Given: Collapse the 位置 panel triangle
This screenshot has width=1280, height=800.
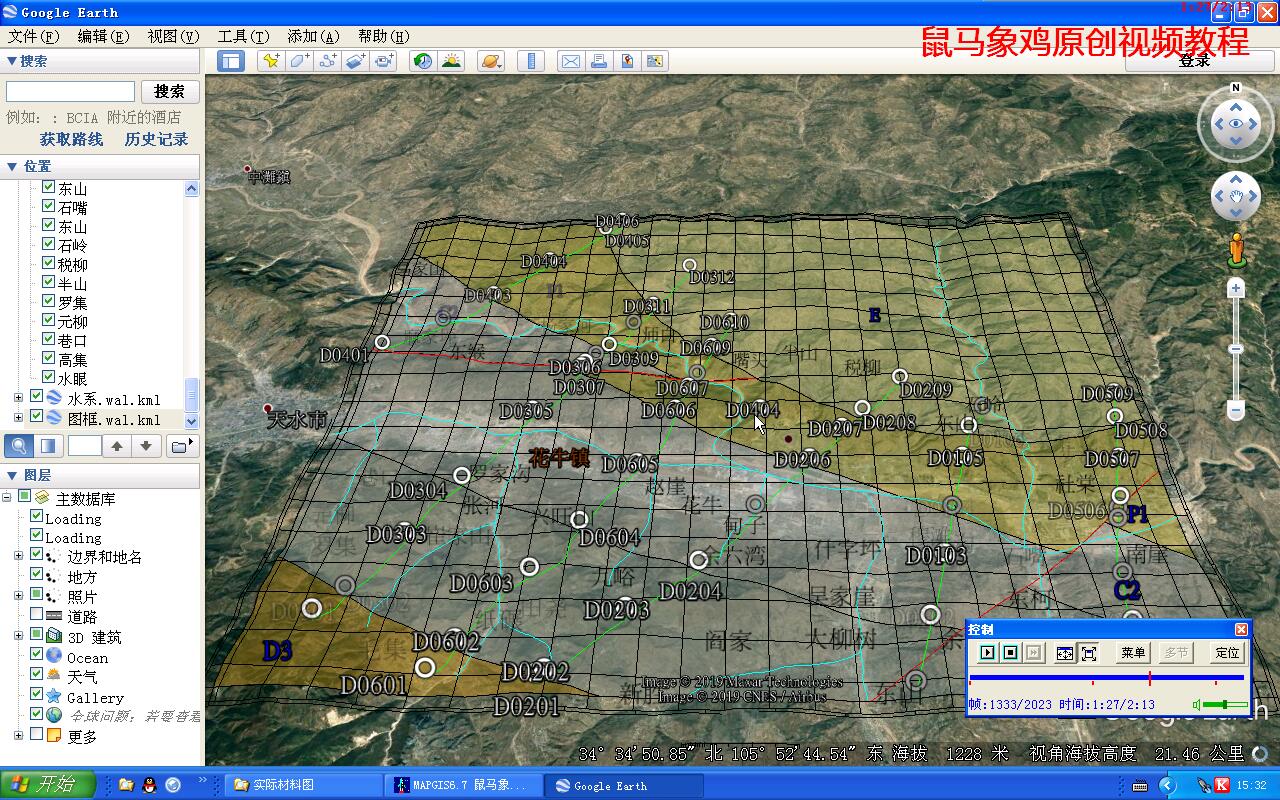Looking at the screenshot, I should [11, 166].
